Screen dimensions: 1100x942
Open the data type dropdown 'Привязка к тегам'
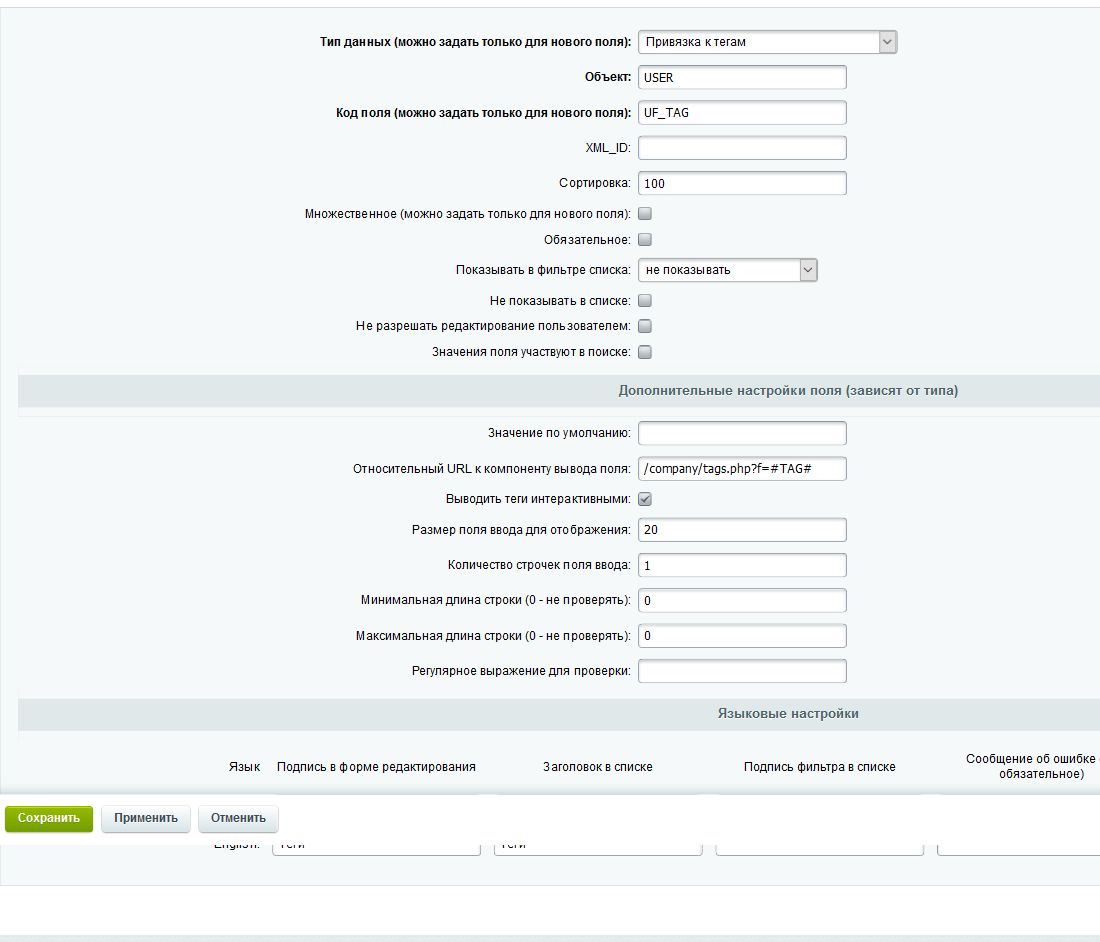tap(767, 42)
